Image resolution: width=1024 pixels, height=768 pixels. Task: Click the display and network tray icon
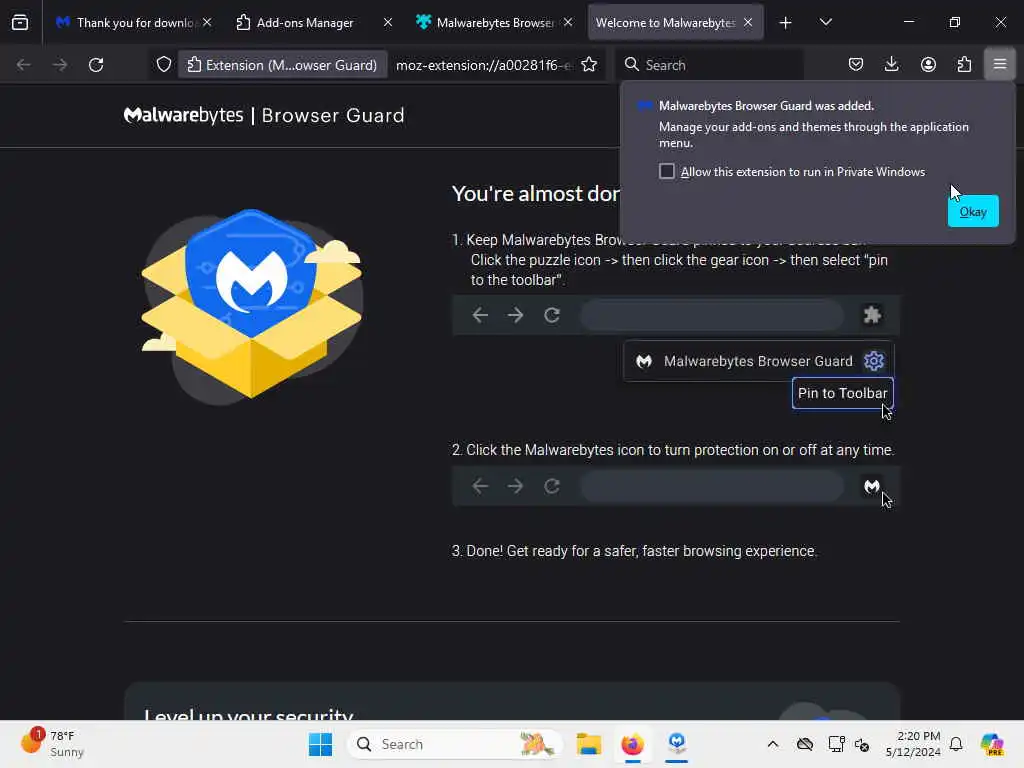pyautogui.click(x=835, y=744)
